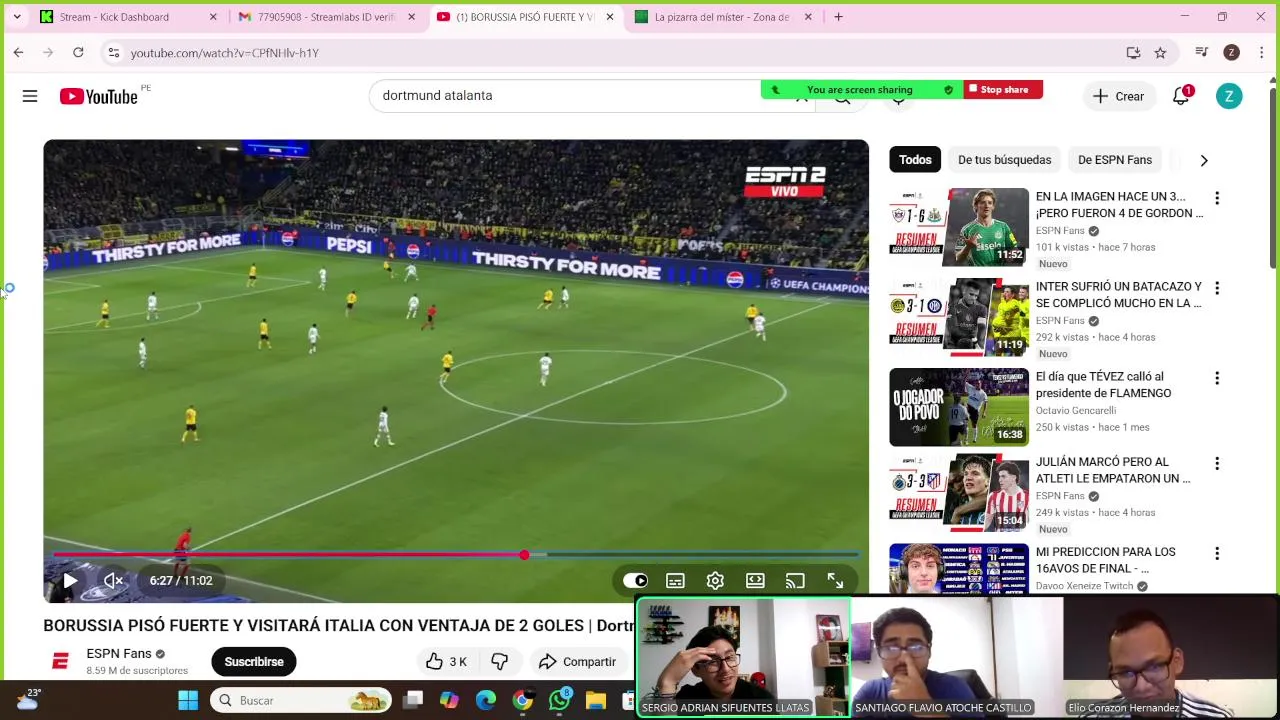Seek using the red progress bar
The image size is (1280, 720).
[x=456, y=554]
